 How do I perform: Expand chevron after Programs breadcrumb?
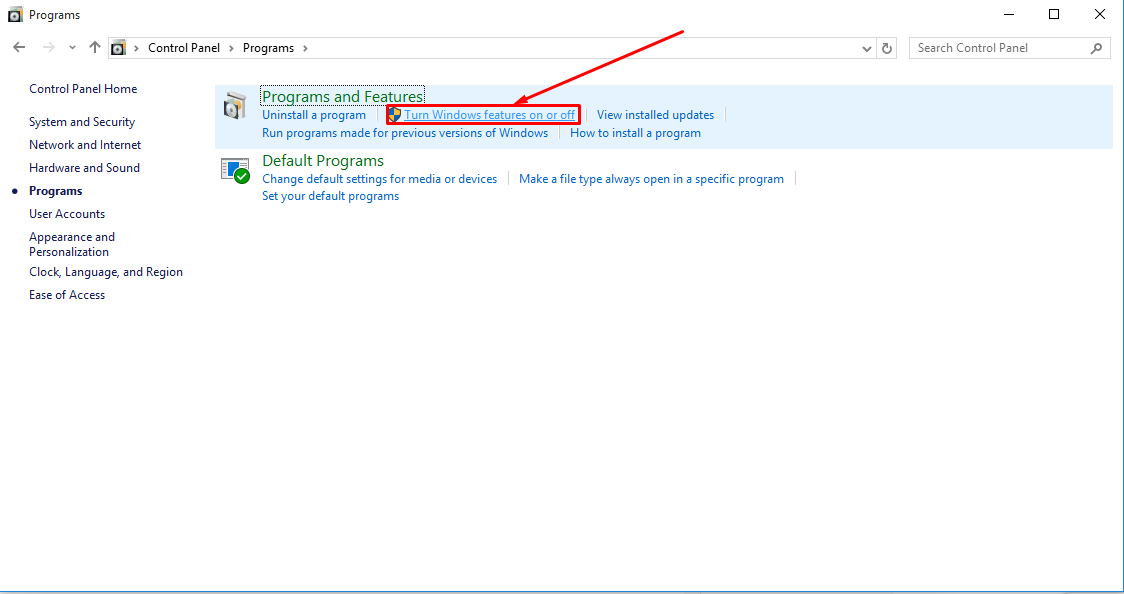click(305, 48)
